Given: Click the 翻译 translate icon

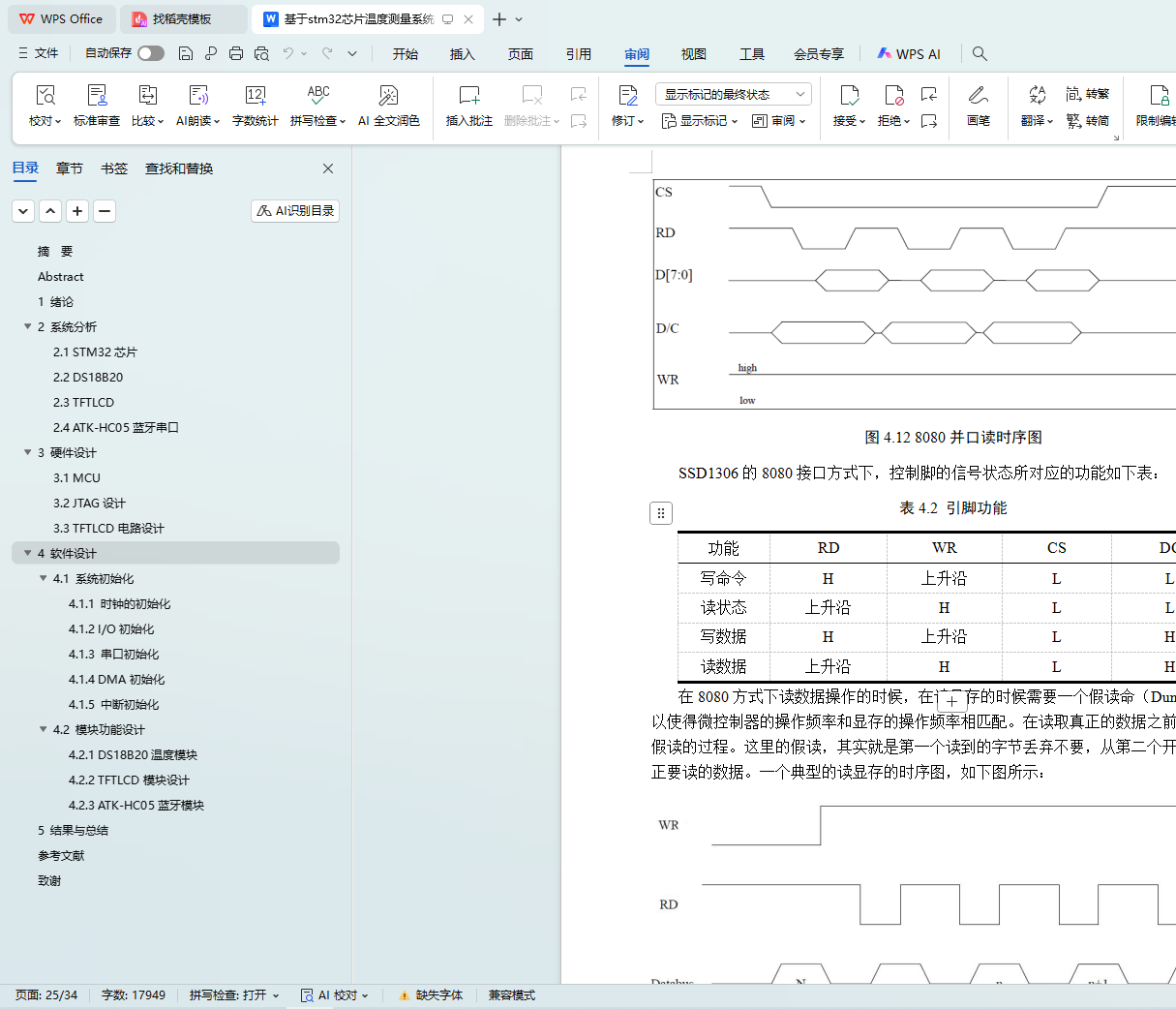Looking at the screenshot, I should [x=1037, y=96].
